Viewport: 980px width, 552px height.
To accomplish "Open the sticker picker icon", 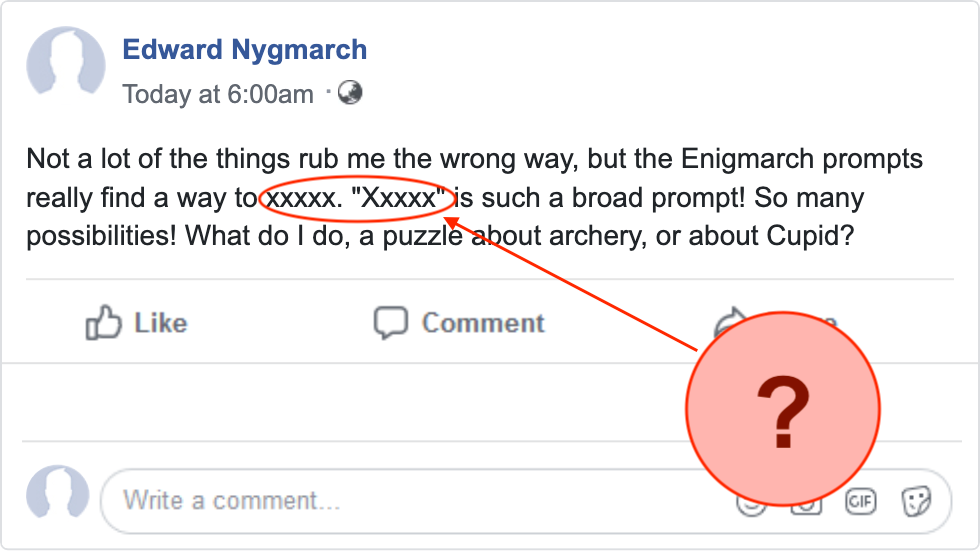I will [x=916, y=501].
